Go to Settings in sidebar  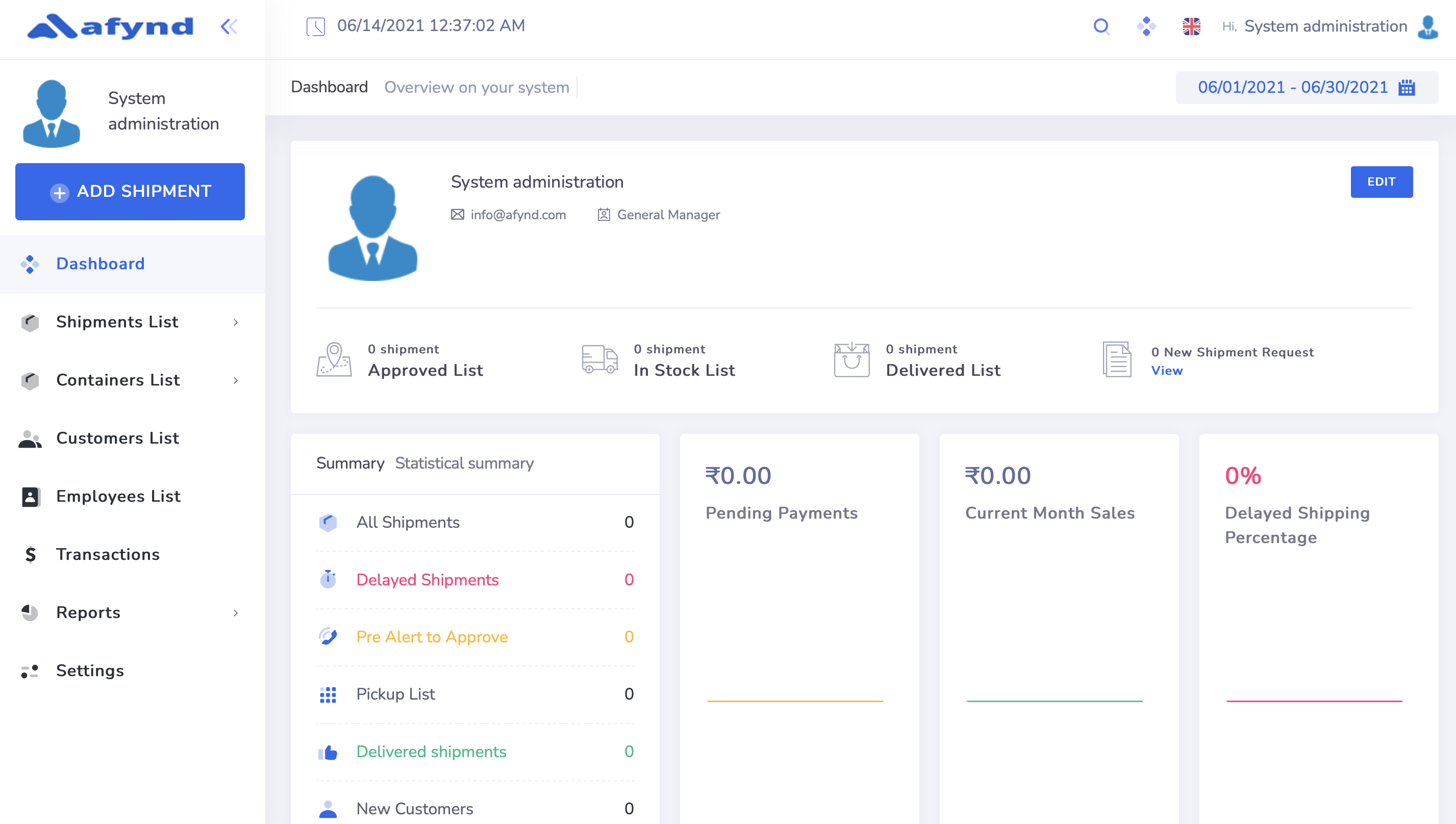click(89, 671)
